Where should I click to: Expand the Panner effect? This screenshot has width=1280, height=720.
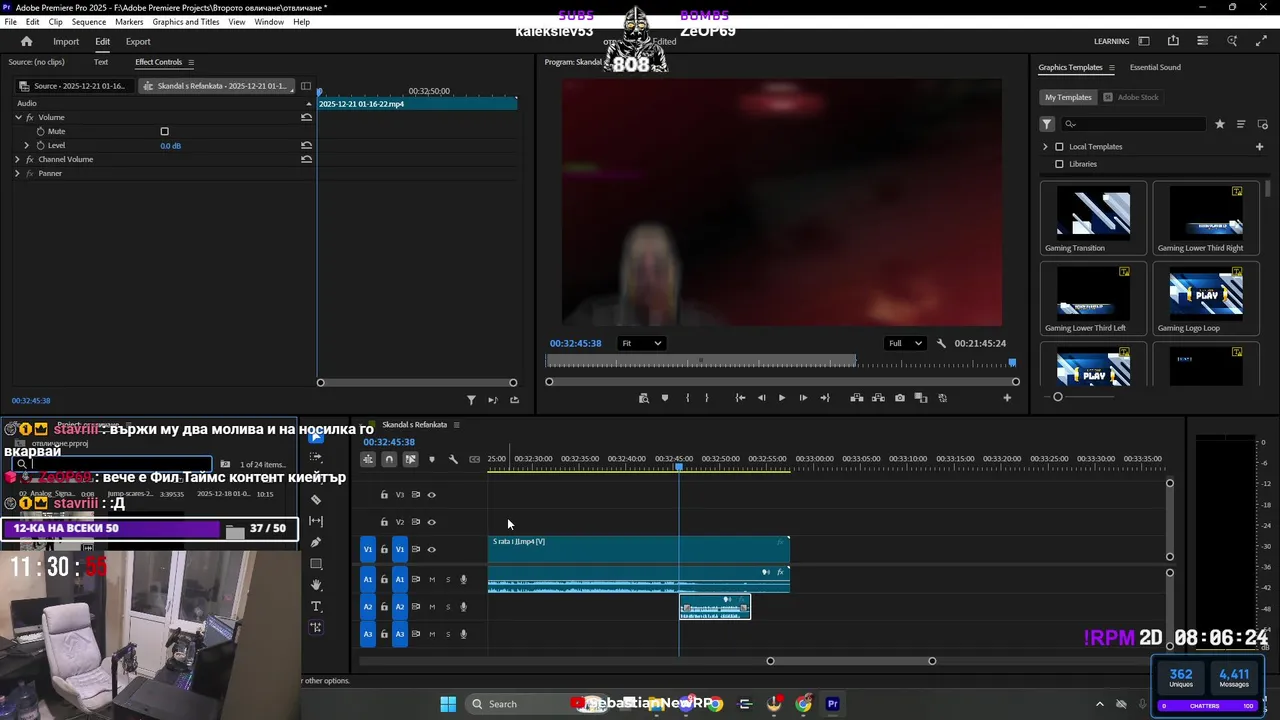point(17,173)
